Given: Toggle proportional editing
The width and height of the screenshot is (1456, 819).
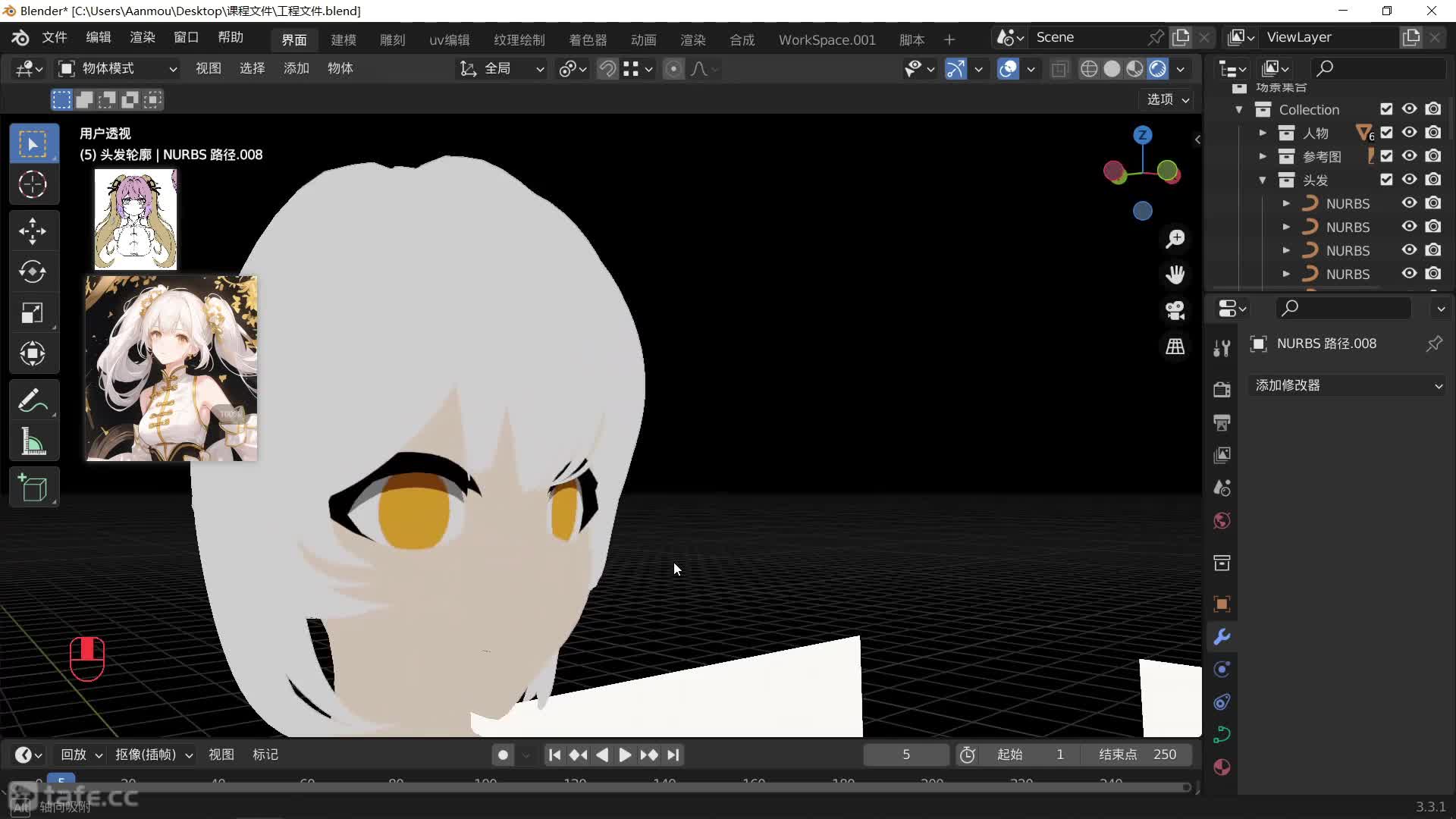Looking at the screenshot, I should click(x=673, y=69).
